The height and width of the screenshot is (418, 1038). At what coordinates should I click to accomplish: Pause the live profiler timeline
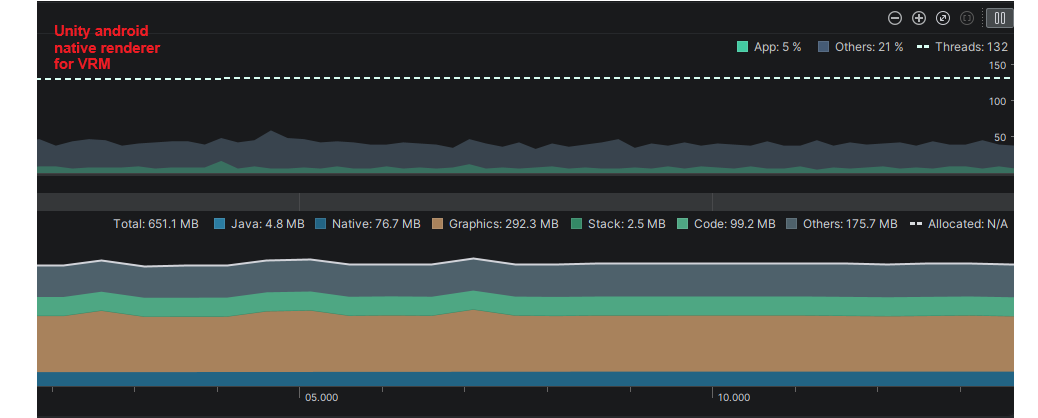click(x=999, y=18)
